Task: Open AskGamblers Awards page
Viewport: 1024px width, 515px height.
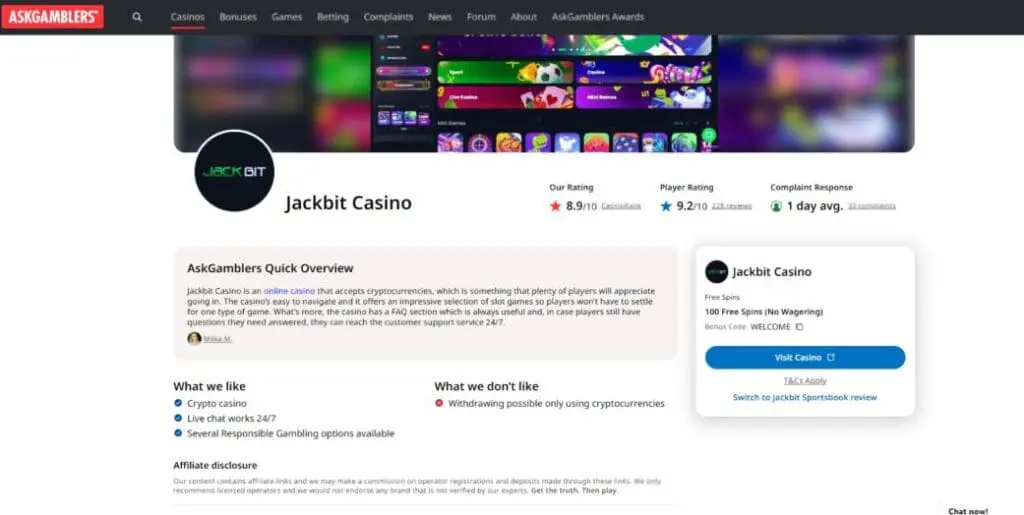Action: pyautogui.click(x=598, y=17)
